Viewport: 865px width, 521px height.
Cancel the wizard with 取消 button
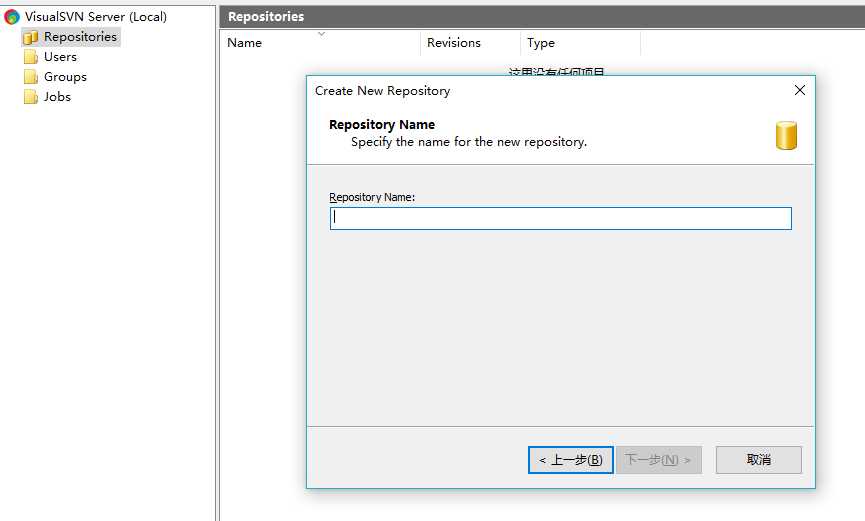759,460
